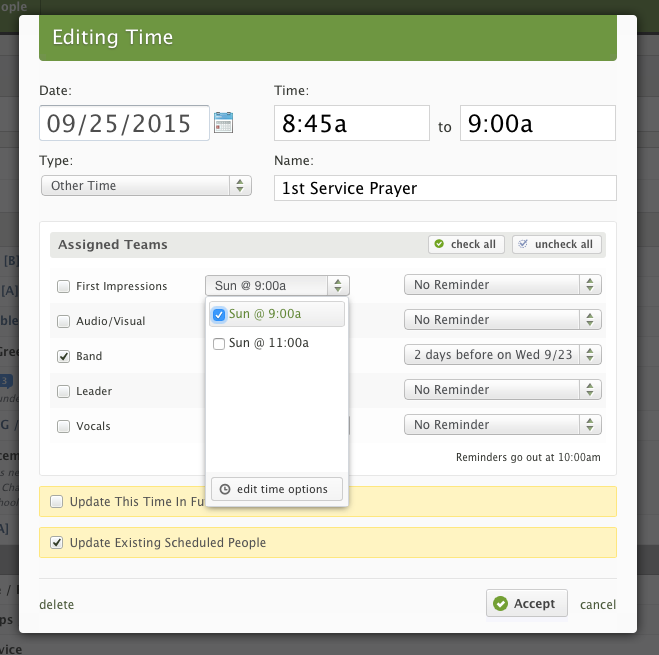Change Band reminder from 2 days before

pyautogui.click(x=502, y=355)
